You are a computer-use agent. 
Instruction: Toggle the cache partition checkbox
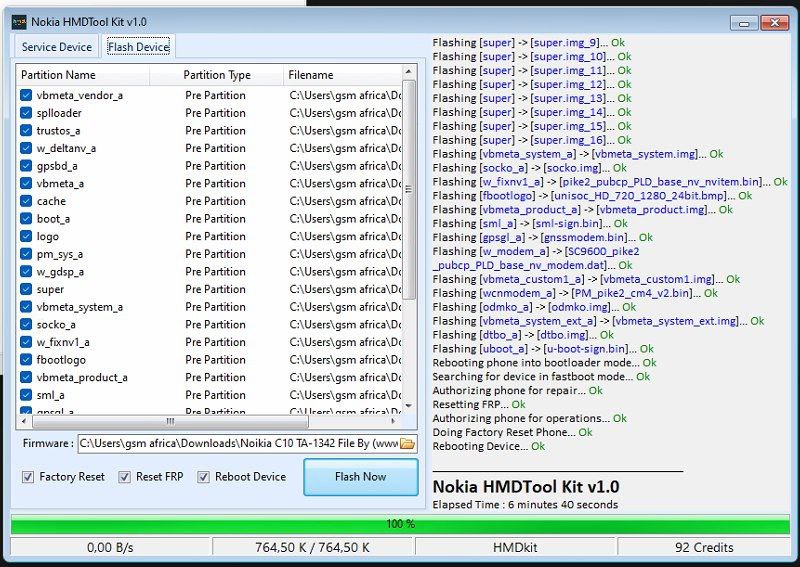click(x=26, y=201)
